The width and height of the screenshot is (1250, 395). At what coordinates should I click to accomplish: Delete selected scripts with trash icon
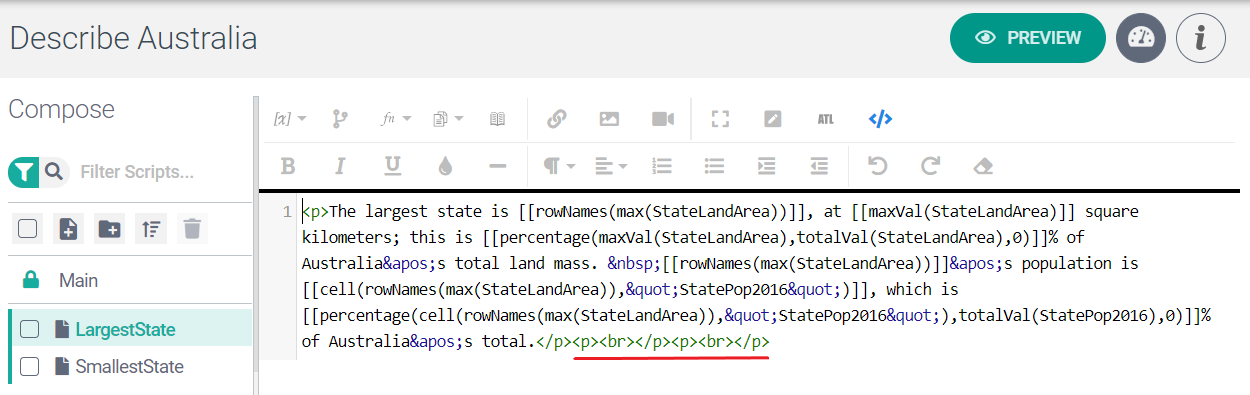(x=193, y=229)
